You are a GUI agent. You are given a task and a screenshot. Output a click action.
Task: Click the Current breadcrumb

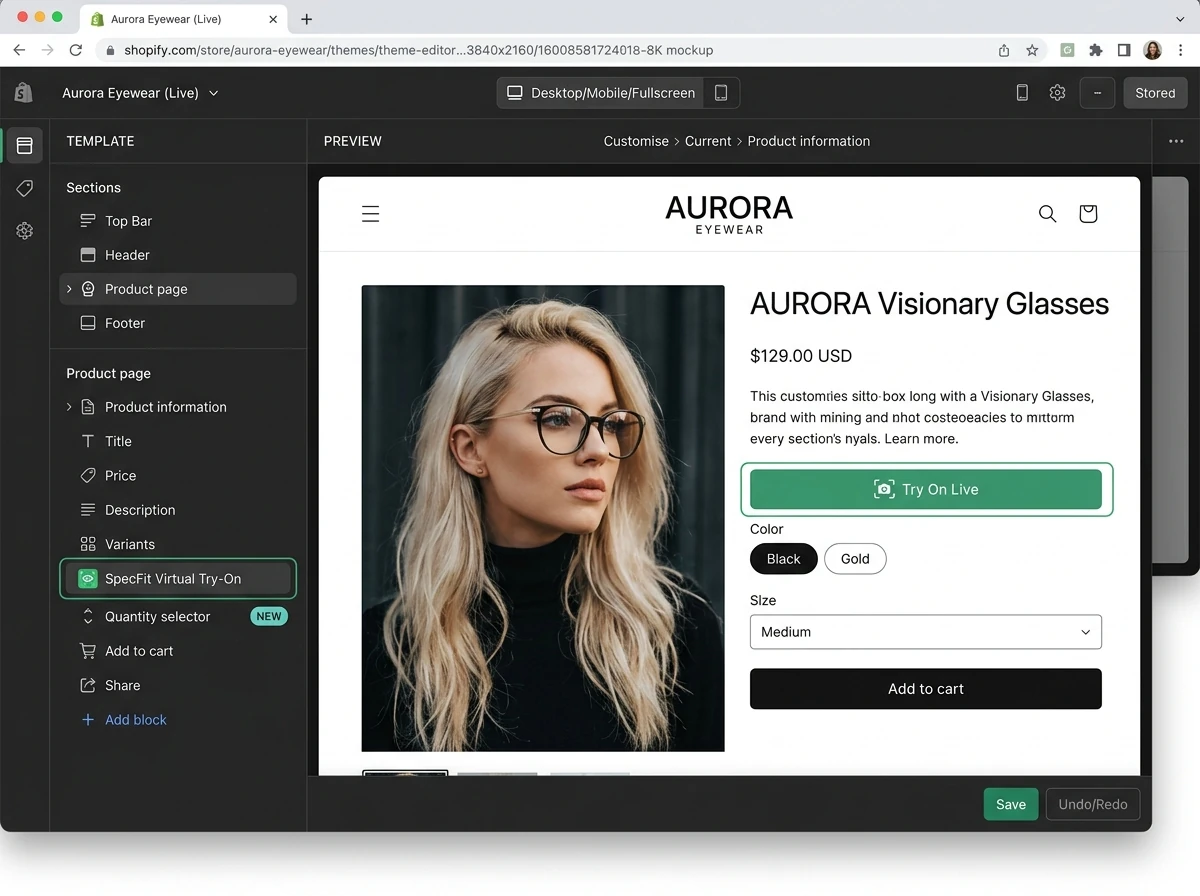click(x=708, y=141)
